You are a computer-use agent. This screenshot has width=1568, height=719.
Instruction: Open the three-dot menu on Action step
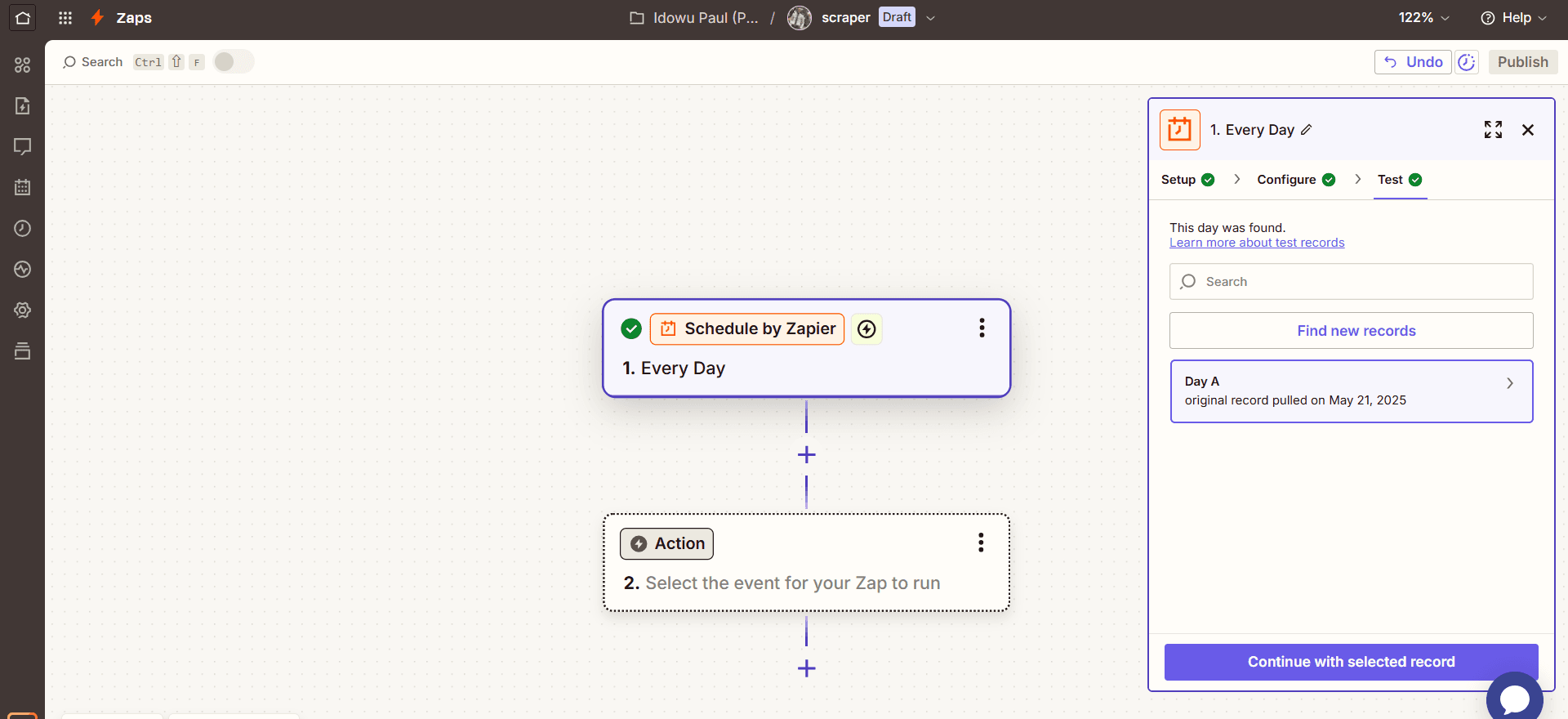pyautogui.click(x=981, y=543)
